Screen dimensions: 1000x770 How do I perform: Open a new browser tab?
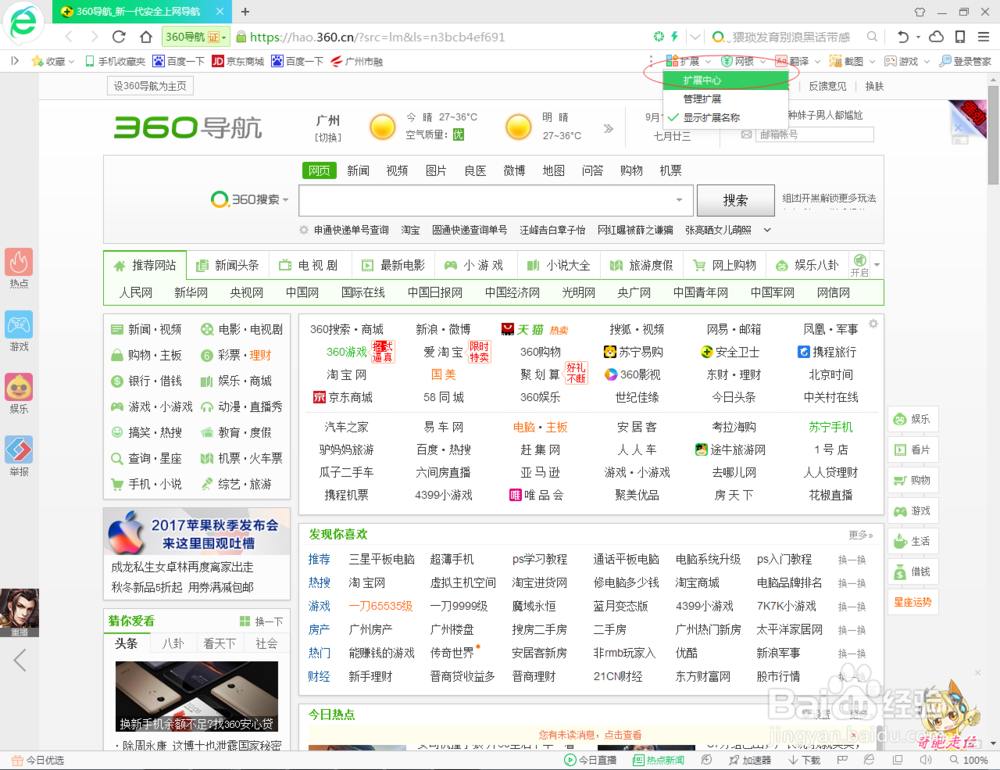tap(245, 11)
